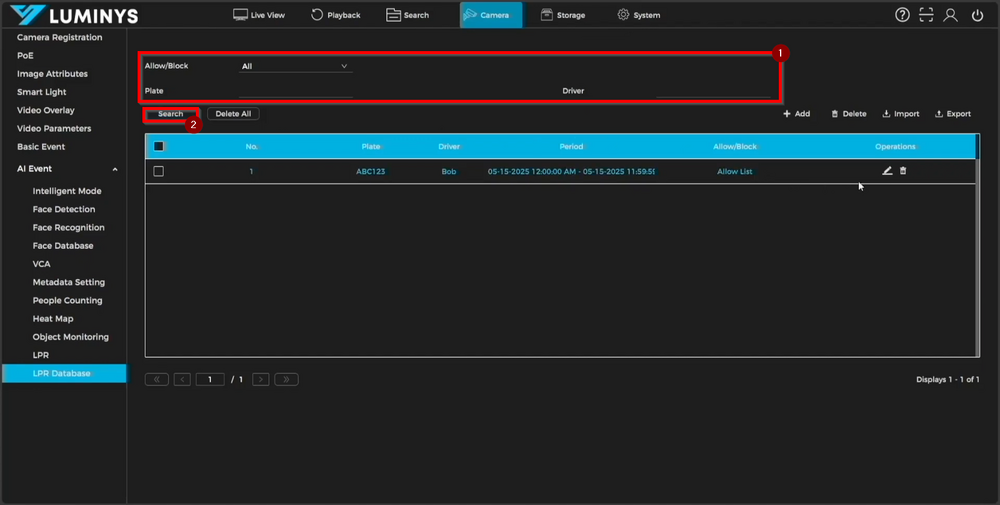Click the power icon in top bar
The image size is (1000, 505).
pos(977,15)
